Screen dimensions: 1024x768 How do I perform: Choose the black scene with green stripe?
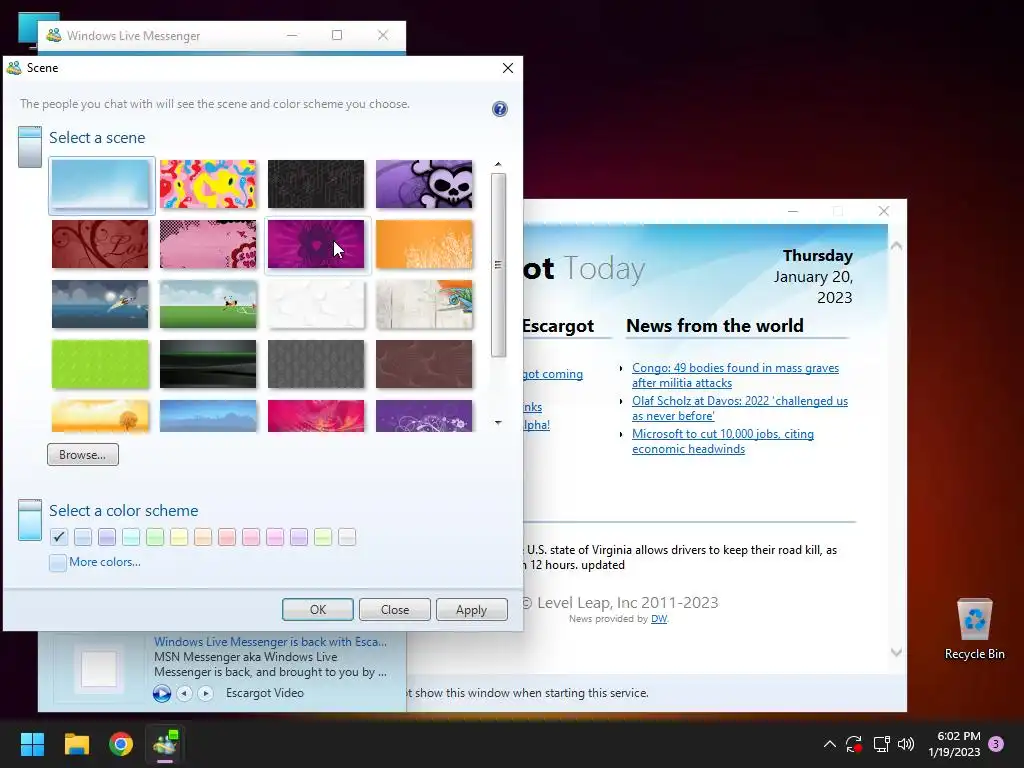[x=208, y=364]
